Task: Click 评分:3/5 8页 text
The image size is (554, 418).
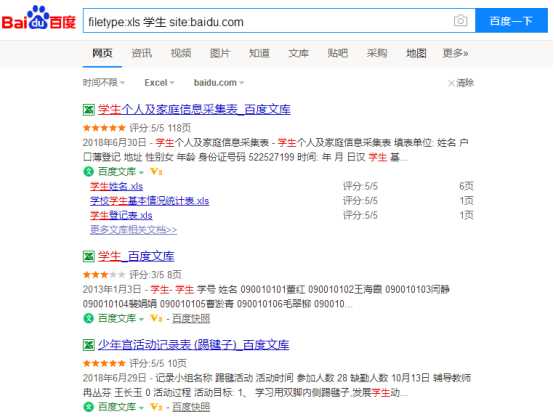Action: pyautogui.click(x=155, y=275)
